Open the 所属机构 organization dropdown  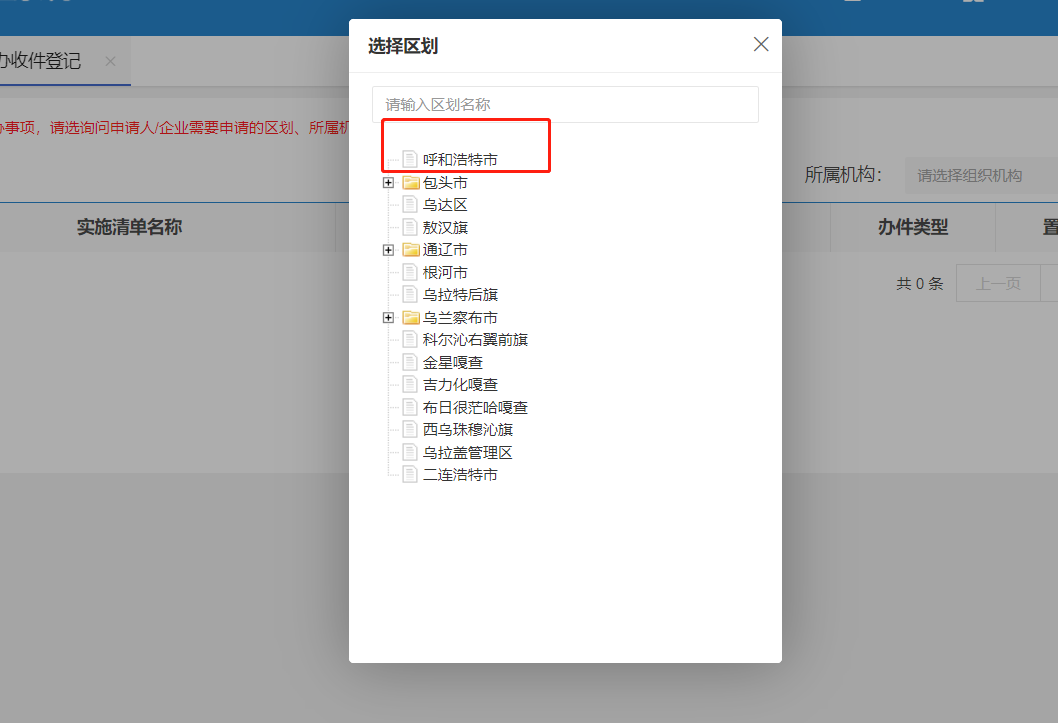(980, 175)
